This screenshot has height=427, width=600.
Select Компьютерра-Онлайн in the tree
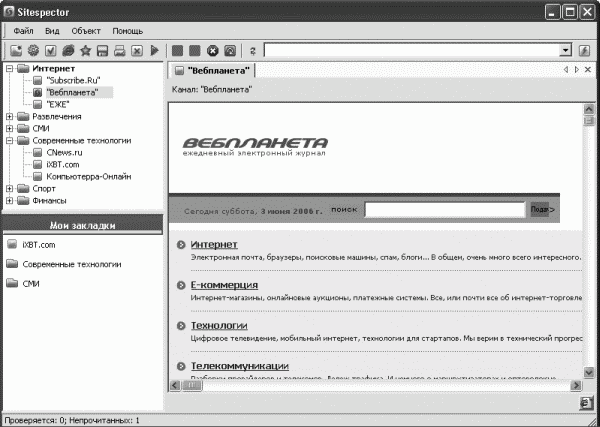(89, 177)
